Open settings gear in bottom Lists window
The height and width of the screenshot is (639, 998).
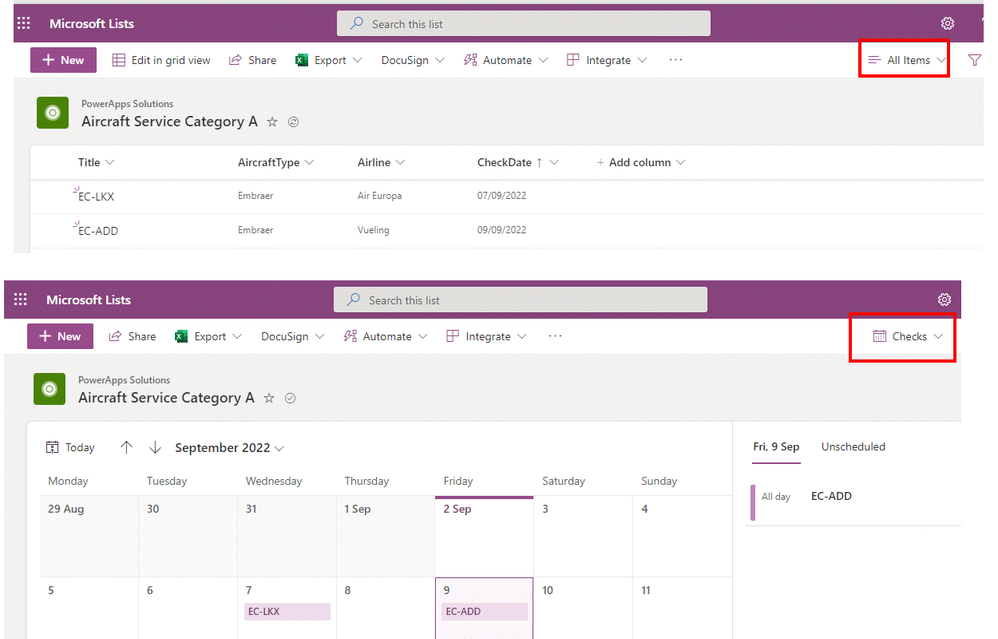944,299
